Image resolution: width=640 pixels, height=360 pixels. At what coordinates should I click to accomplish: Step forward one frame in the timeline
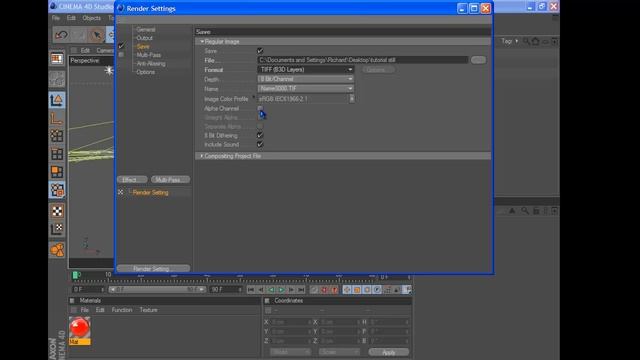[x=291, y=290]
